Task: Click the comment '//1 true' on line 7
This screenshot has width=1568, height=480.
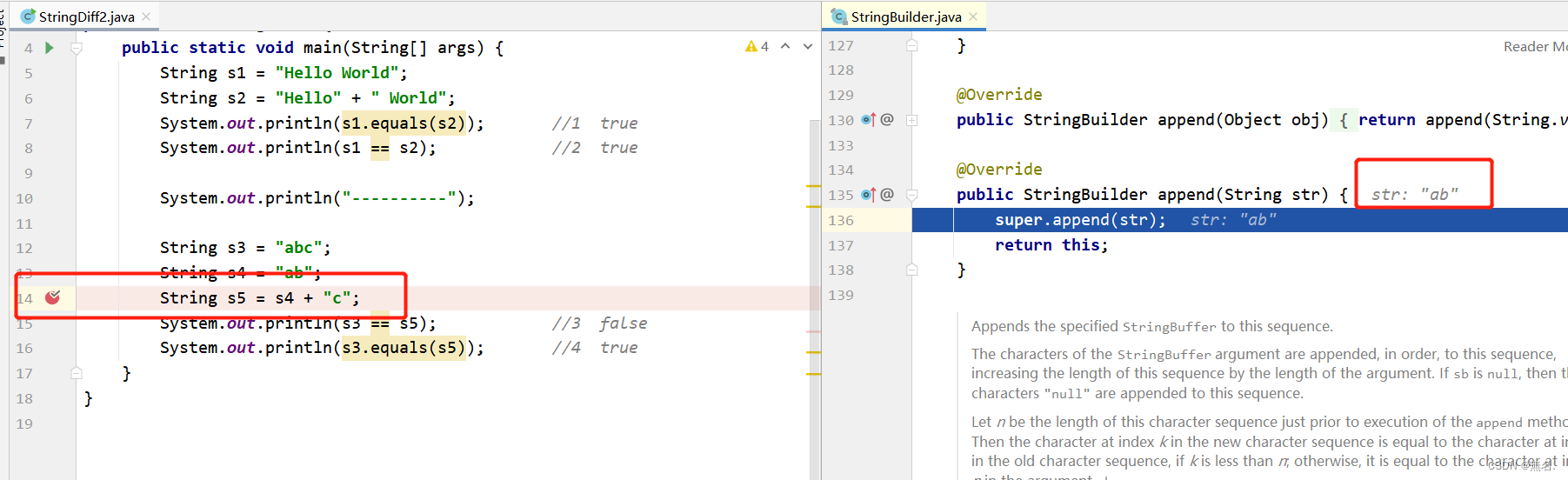Action: tap(595, 123)
